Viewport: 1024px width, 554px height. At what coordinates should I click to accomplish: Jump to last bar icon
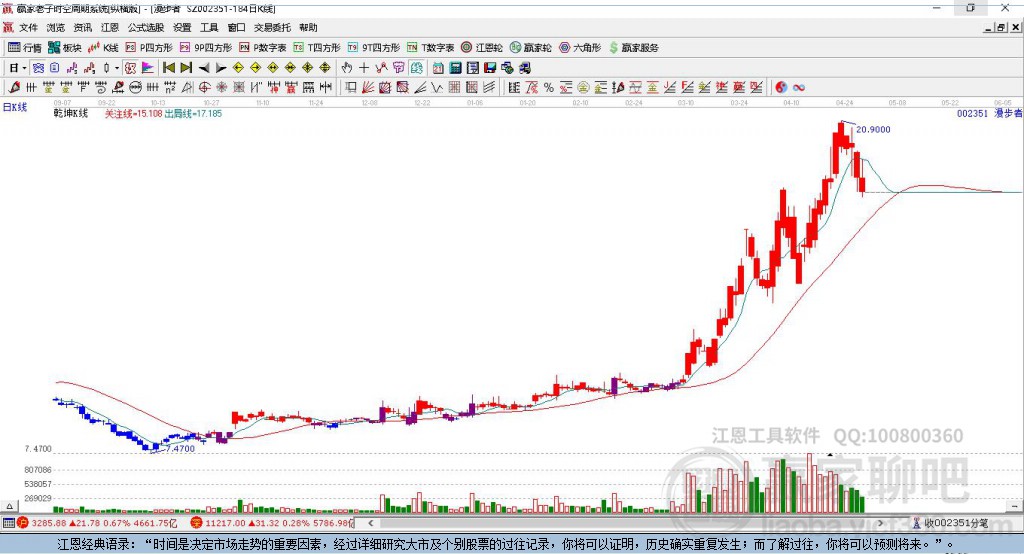pos(186,68)
